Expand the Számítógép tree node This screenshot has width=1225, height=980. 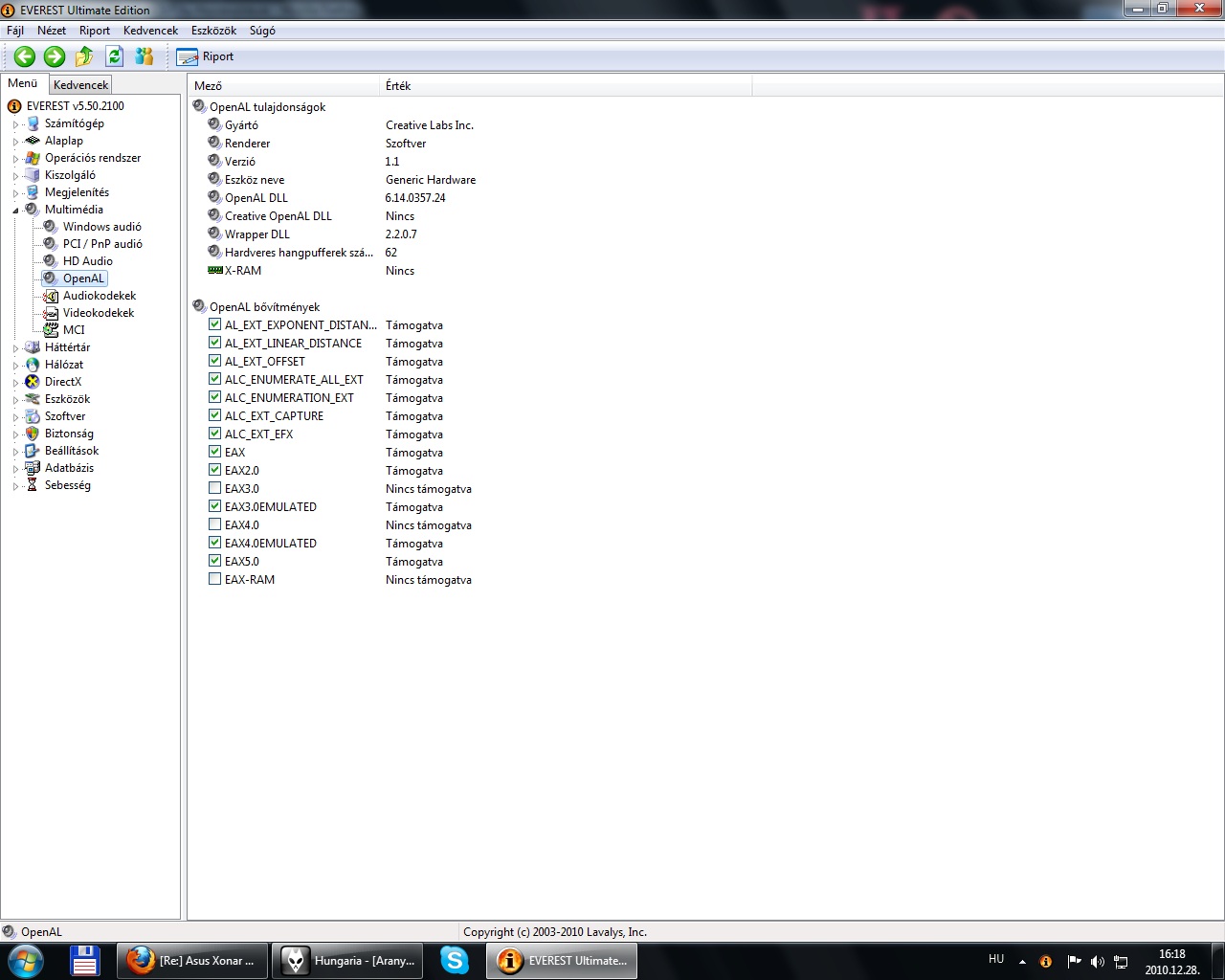click(15, 124)
